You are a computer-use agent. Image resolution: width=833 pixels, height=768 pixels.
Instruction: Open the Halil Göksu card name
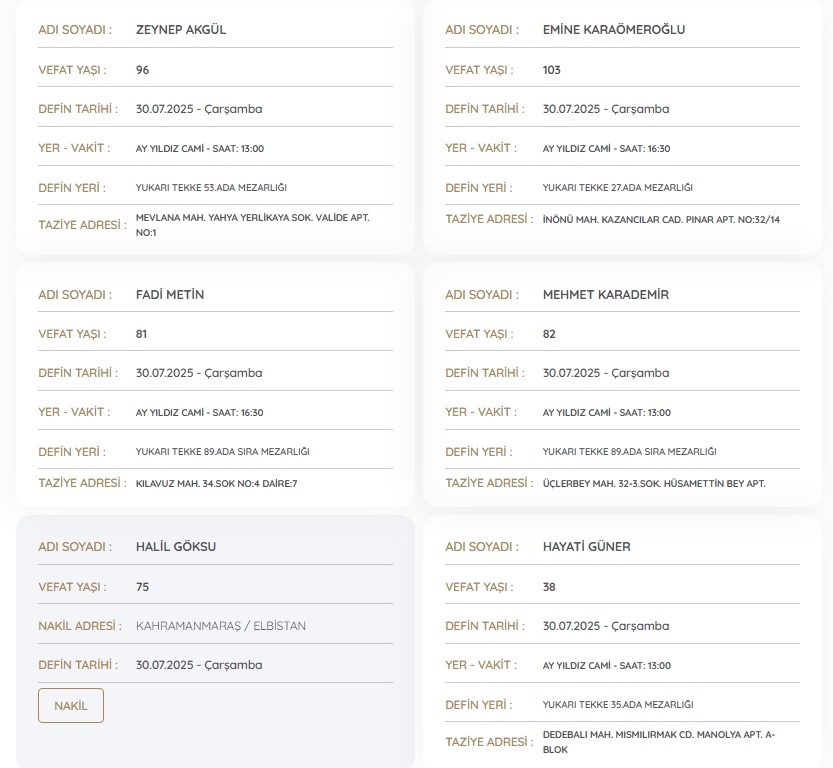[x=176, y=547]
